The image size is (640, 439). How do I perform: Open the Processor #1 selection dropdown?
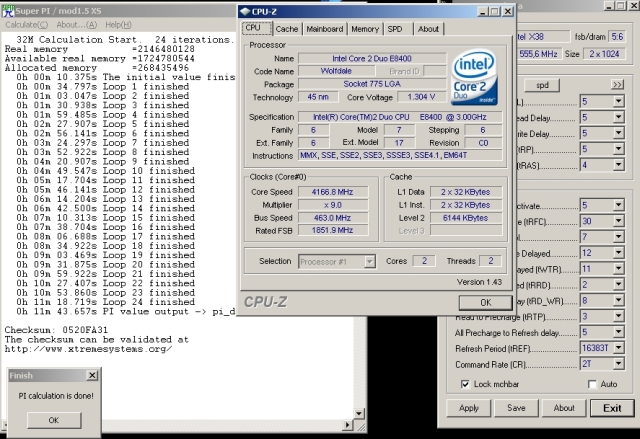point(370,262)
